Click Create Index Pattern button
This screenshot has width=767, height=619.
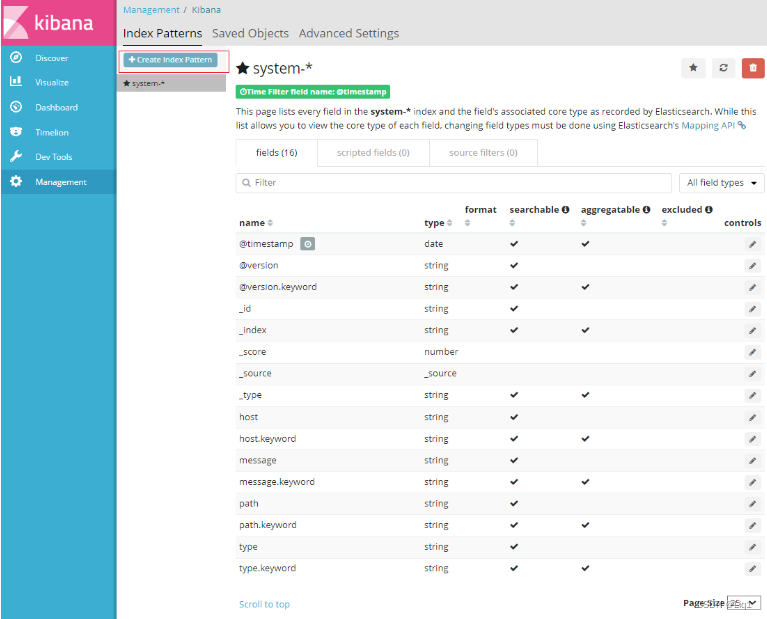[x=170, y=60]
